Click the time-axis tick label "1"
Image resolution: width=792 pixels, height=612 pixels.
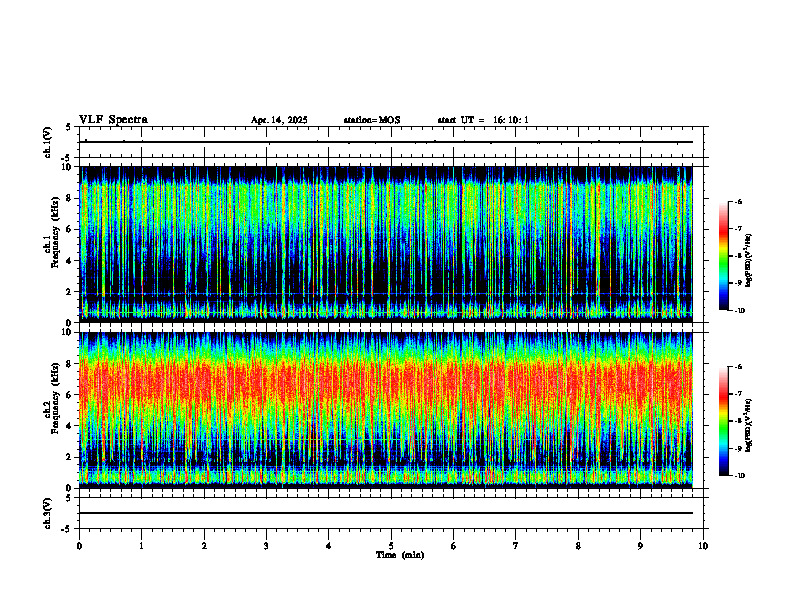coord(142,546)
